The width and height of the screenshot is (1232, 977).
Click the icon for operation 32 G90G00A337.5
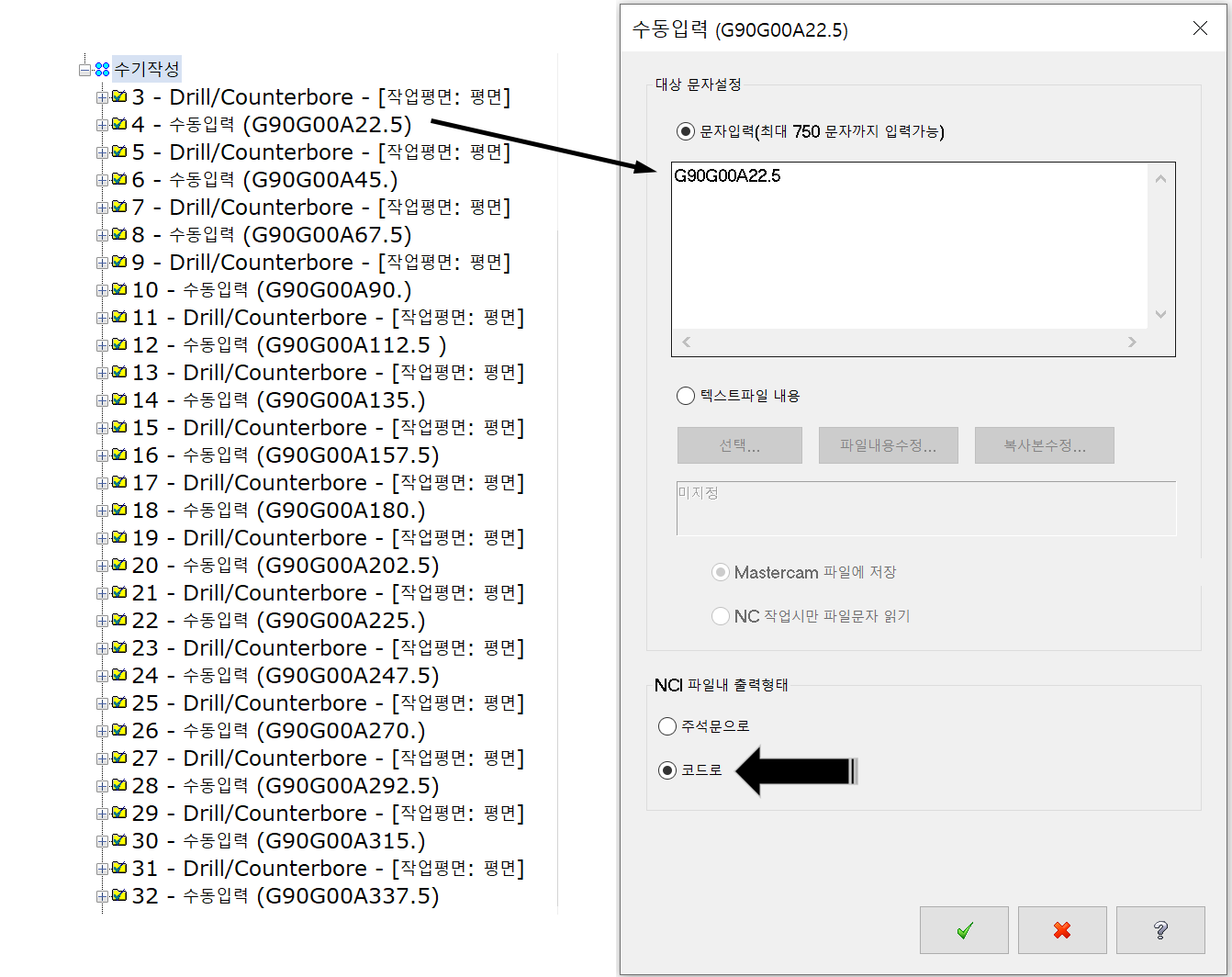(119, 895)
